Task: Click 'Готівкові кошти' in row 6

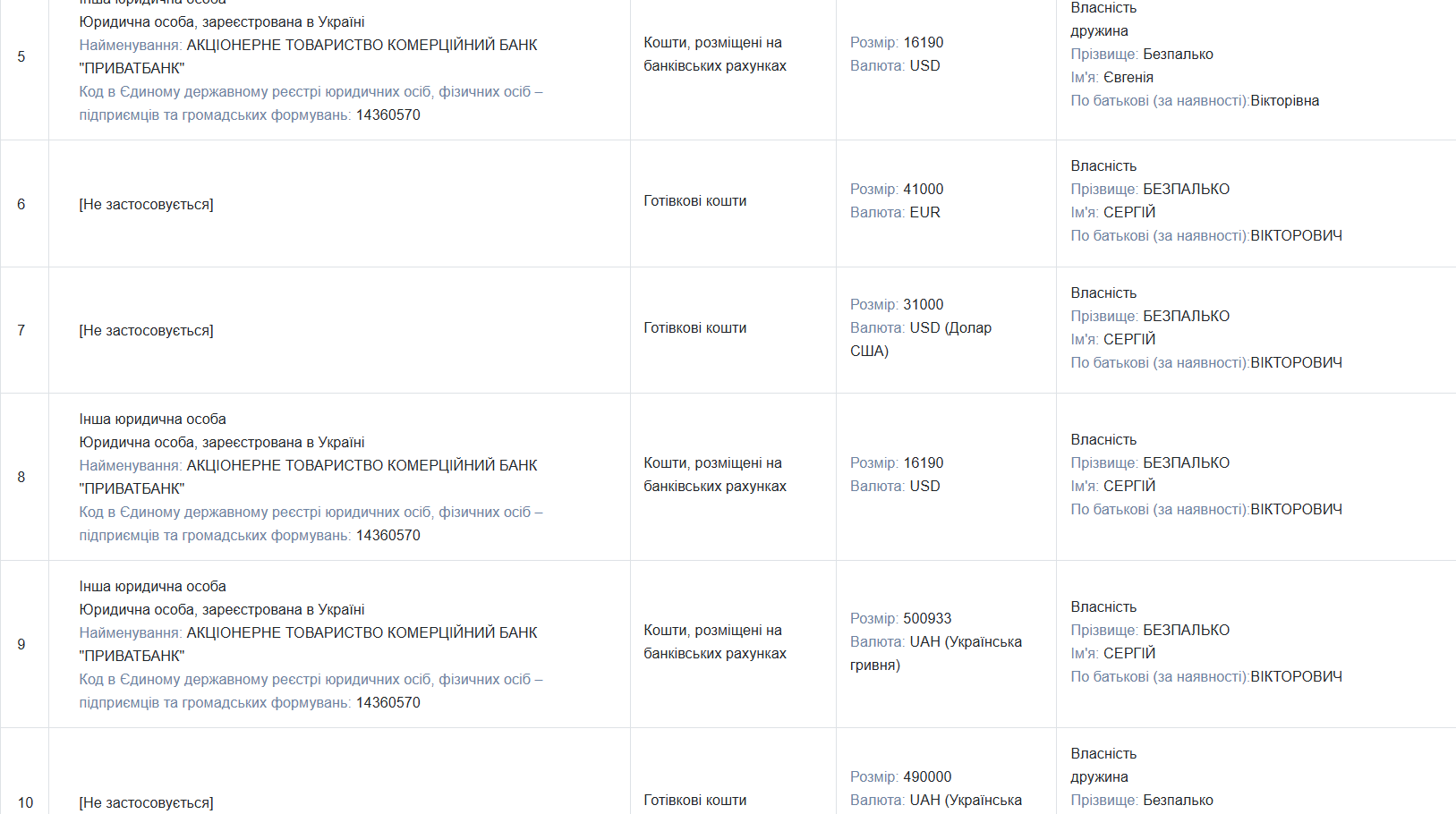Action: 694,201
